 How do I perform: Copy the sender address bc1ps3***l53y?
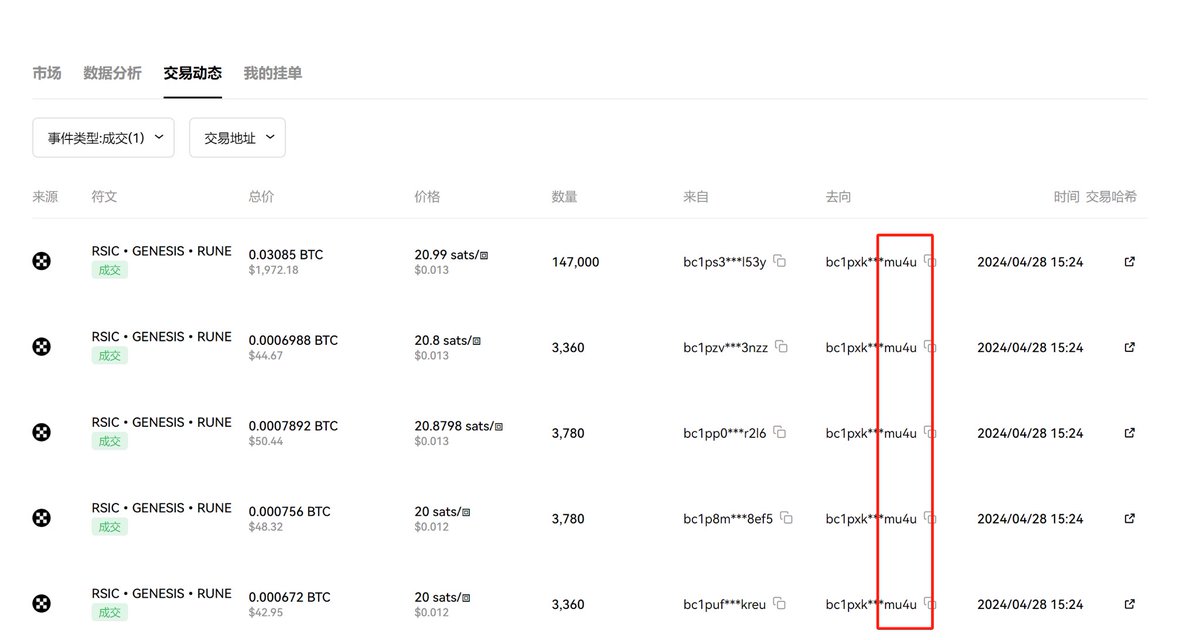pyautogui.click(x=780, y=261)
